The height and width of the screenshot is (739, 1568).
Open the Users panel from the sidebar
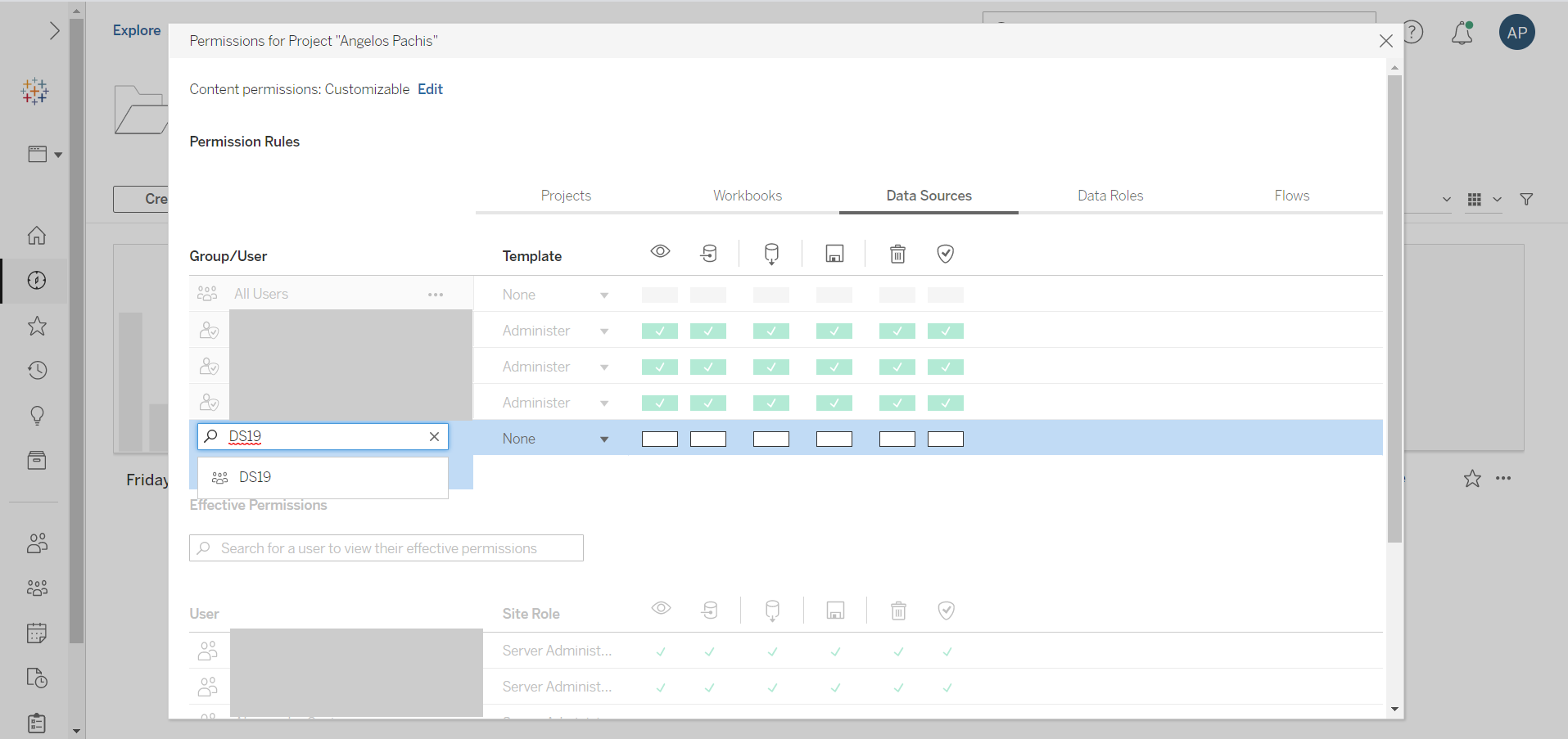[36, 543]
